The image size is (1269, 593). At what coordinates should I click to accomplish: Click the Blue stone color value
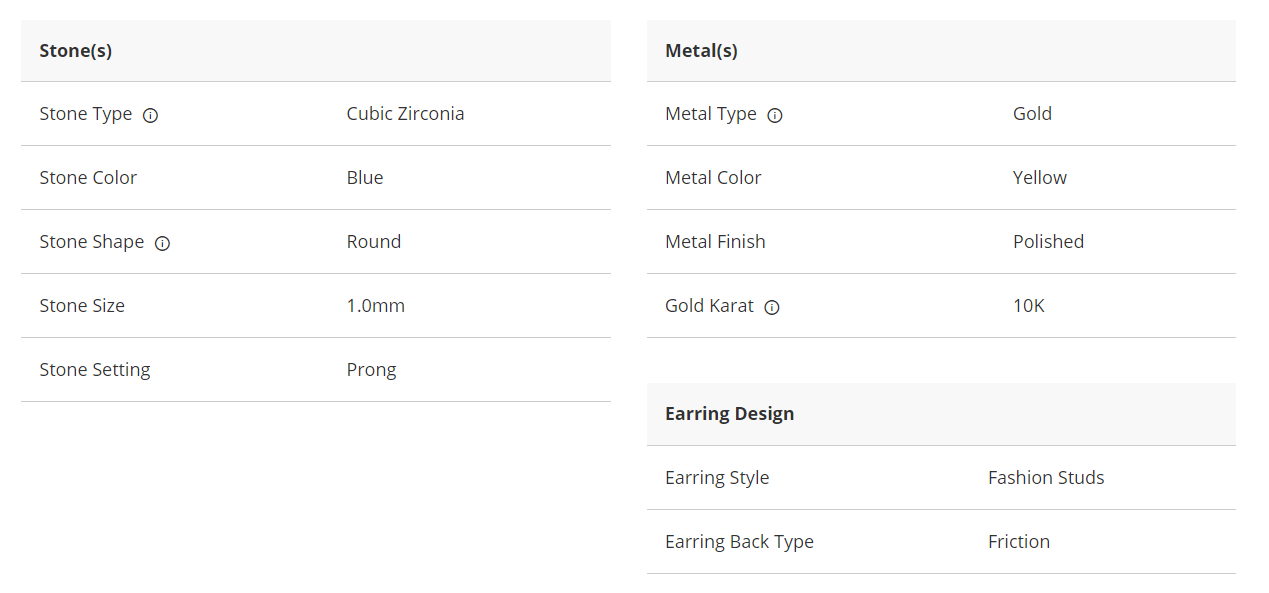coord(365,177)
